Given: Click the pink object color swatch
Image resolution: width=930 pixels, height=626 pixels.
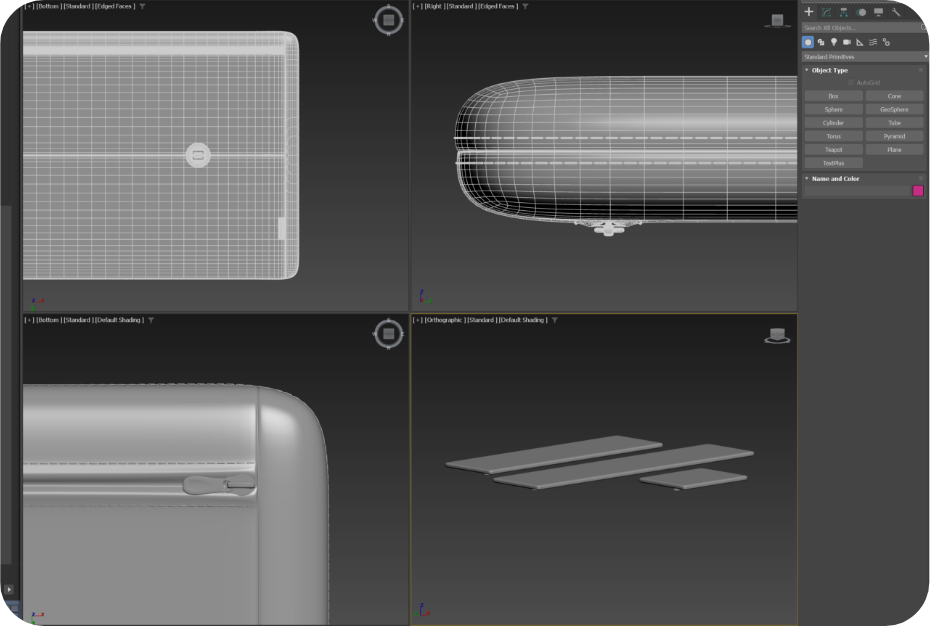Looking at the screenshot, I should [918, 190].
